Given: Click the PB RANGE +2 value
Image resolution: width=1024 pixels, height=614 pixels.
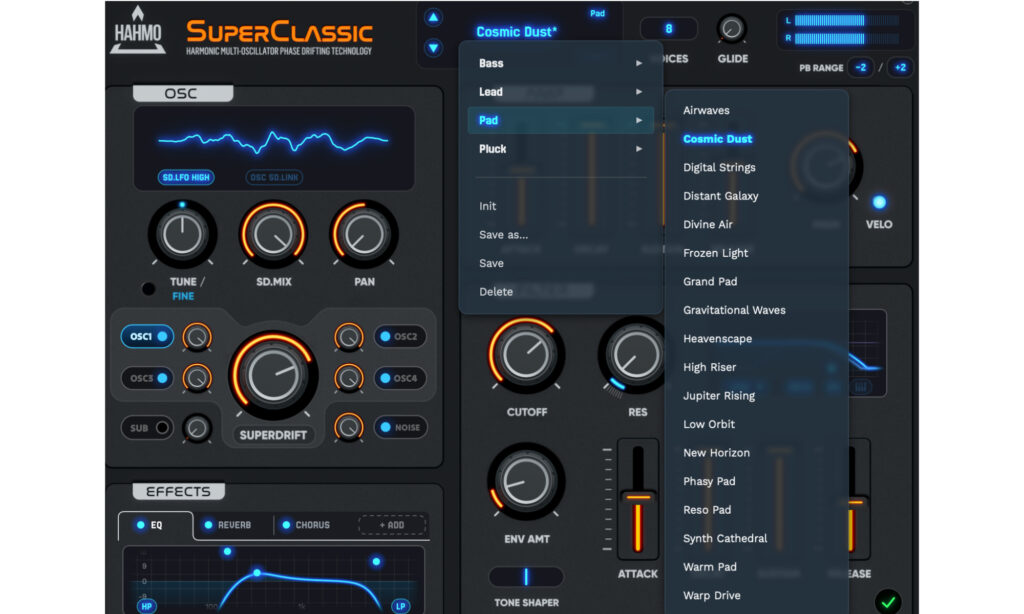Looking at the screenshot, I should pyautogui.click(x=900, y=67).
